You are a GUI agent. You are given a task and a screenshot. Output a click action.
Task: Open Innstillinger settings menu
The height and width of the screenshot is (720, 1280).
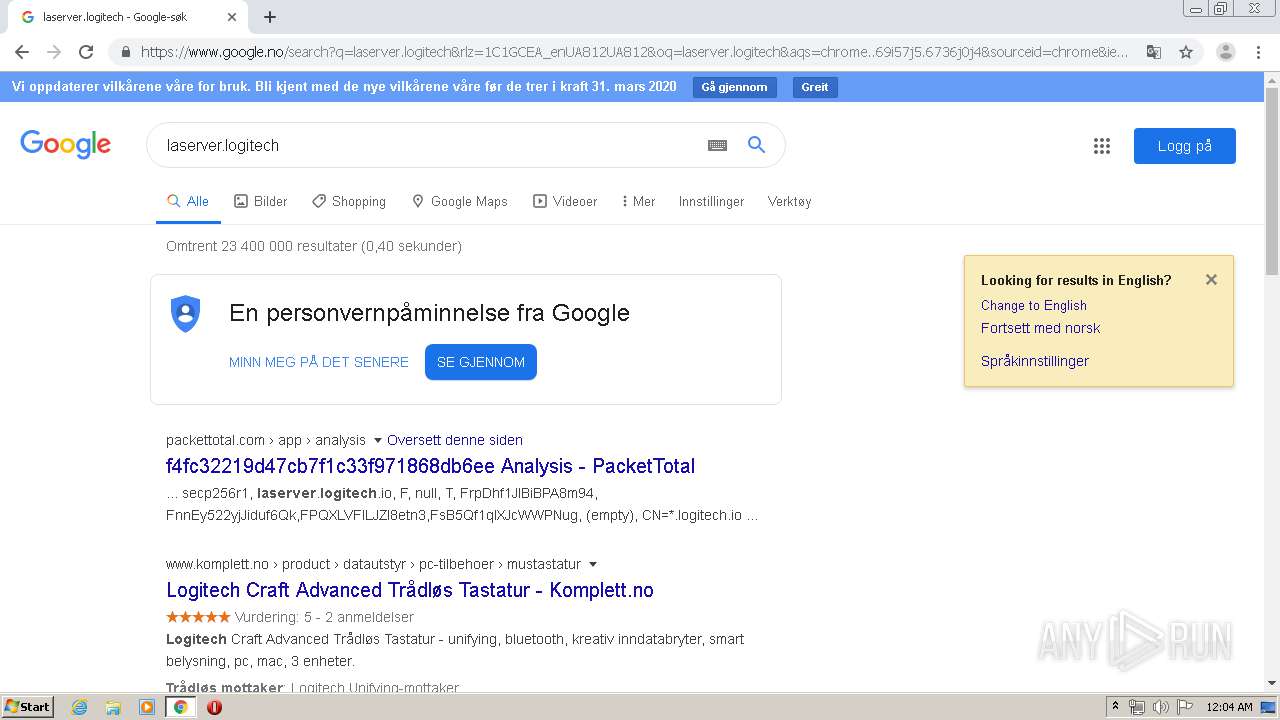point(711,201)
